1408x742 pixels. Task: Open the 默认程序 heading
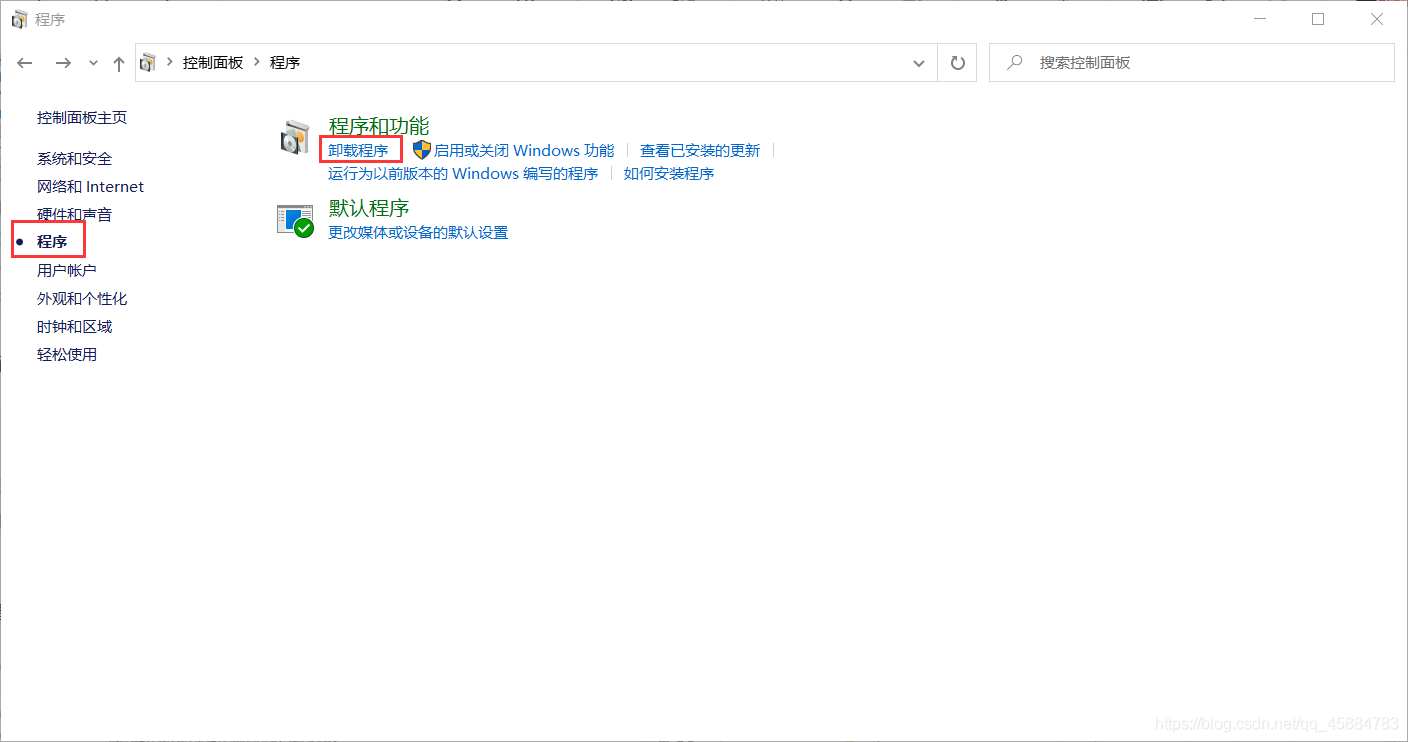[x=369, y=208]
